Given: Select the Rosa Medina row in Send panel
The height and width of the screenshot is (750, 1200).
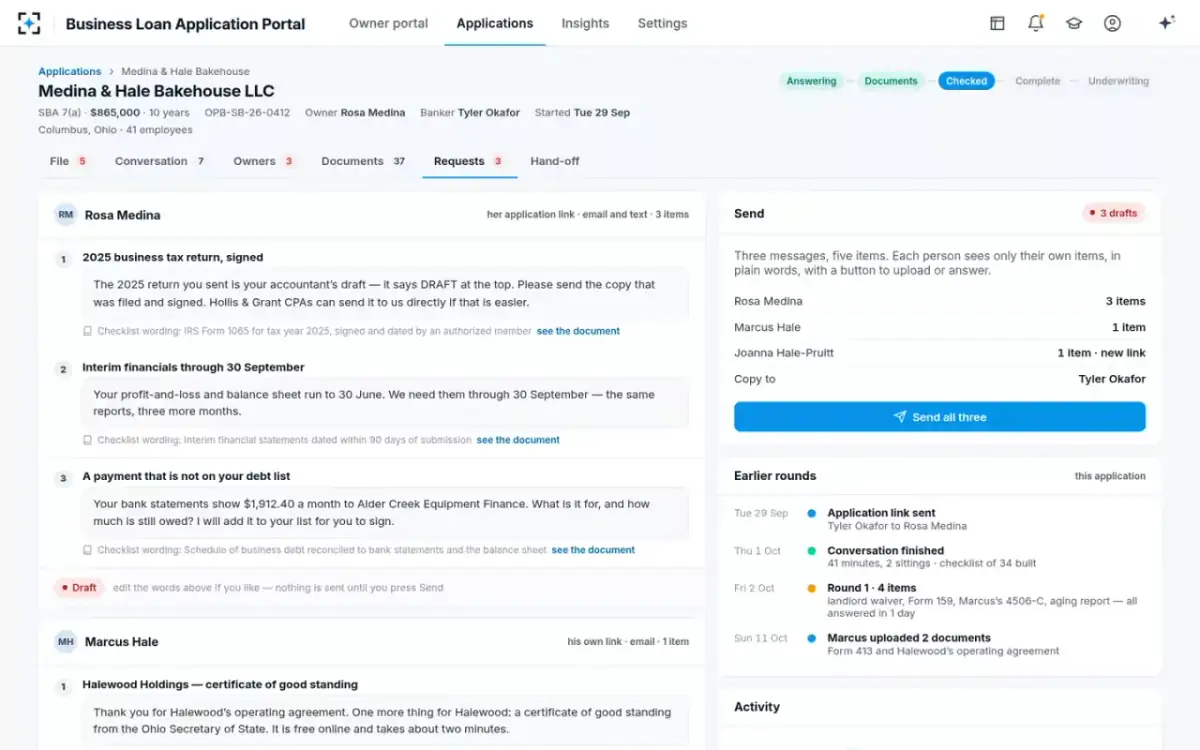Looking at the screenshot, I should click(x=940, y=301).
